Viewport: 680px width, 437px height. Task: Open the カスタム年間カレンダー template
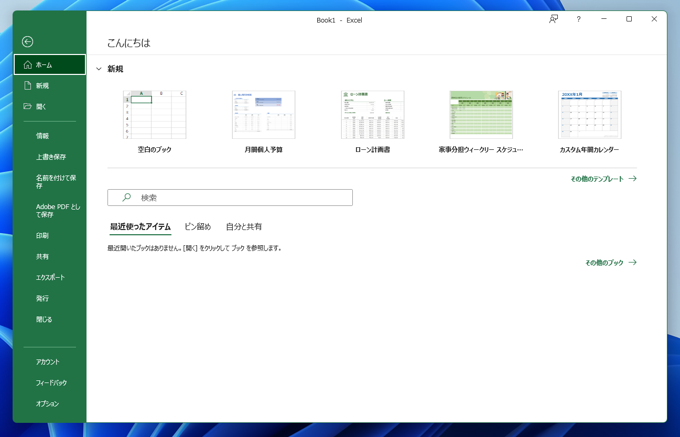coord(590,115)
